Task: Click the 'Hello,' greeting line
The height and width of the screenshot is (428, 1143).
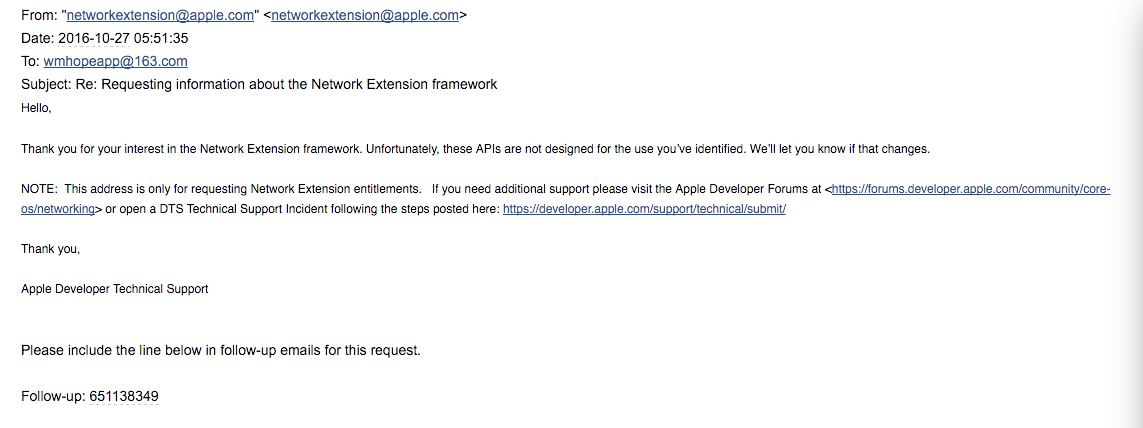Action: pos(36,108)
